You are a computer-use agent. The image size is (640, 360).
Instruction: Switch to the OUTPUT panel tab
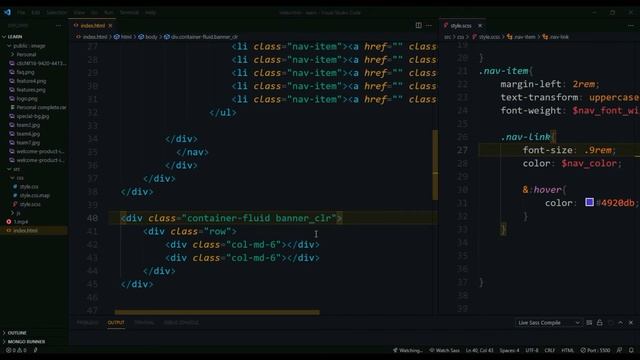coord(116,322)
